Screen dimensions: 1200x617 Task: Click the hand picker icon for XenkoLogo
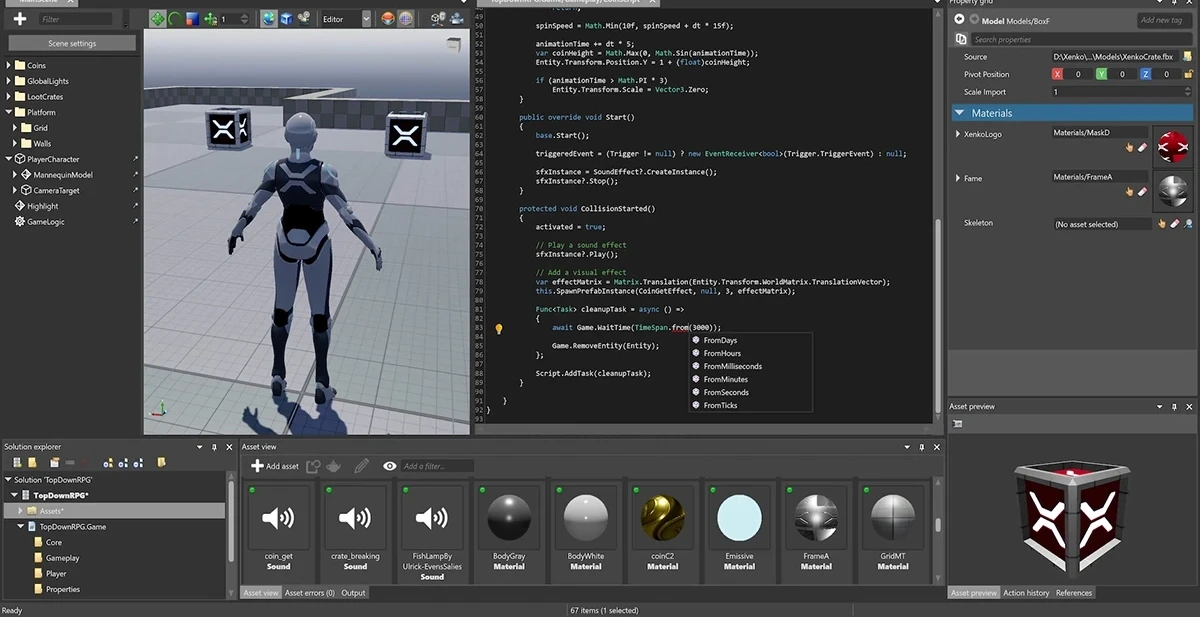[1130, 147]
